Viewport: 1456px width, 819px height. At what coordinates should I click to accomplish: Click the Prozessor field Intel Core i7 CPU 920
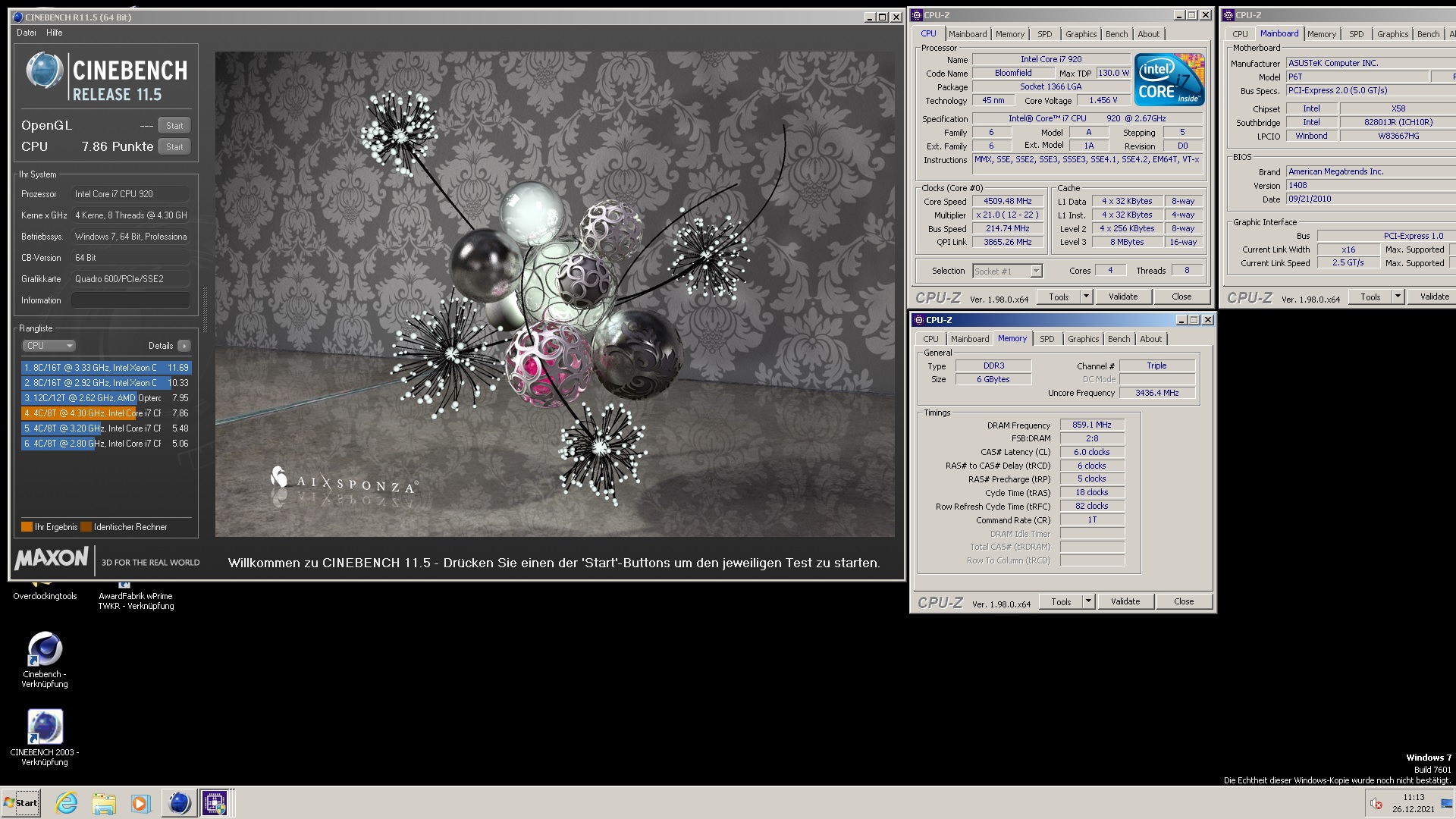point(130,194)
